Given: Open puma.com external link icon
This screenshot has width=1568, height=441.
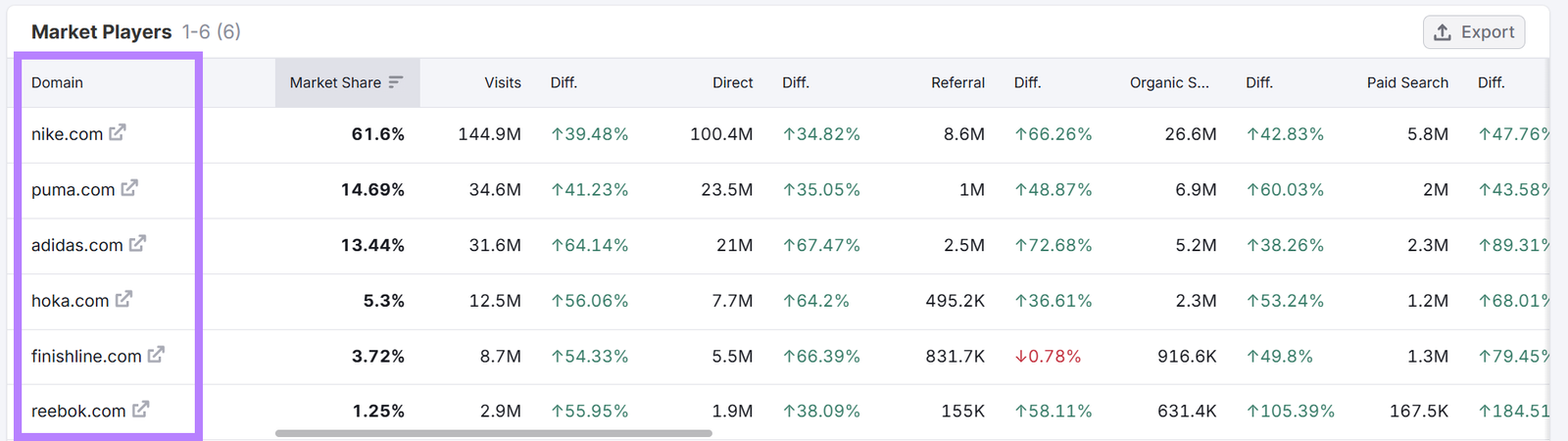Looking at the screenshot, I should [129, 187].
